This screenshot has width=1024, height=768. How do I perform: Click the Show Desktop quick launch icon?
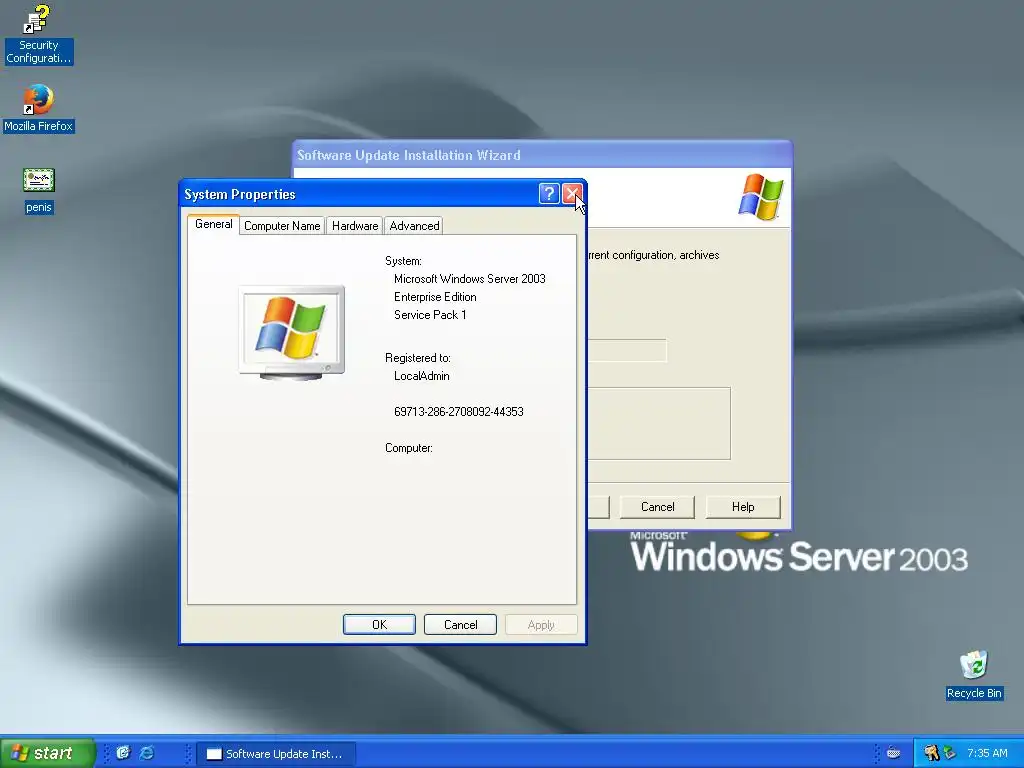point(123,753)
